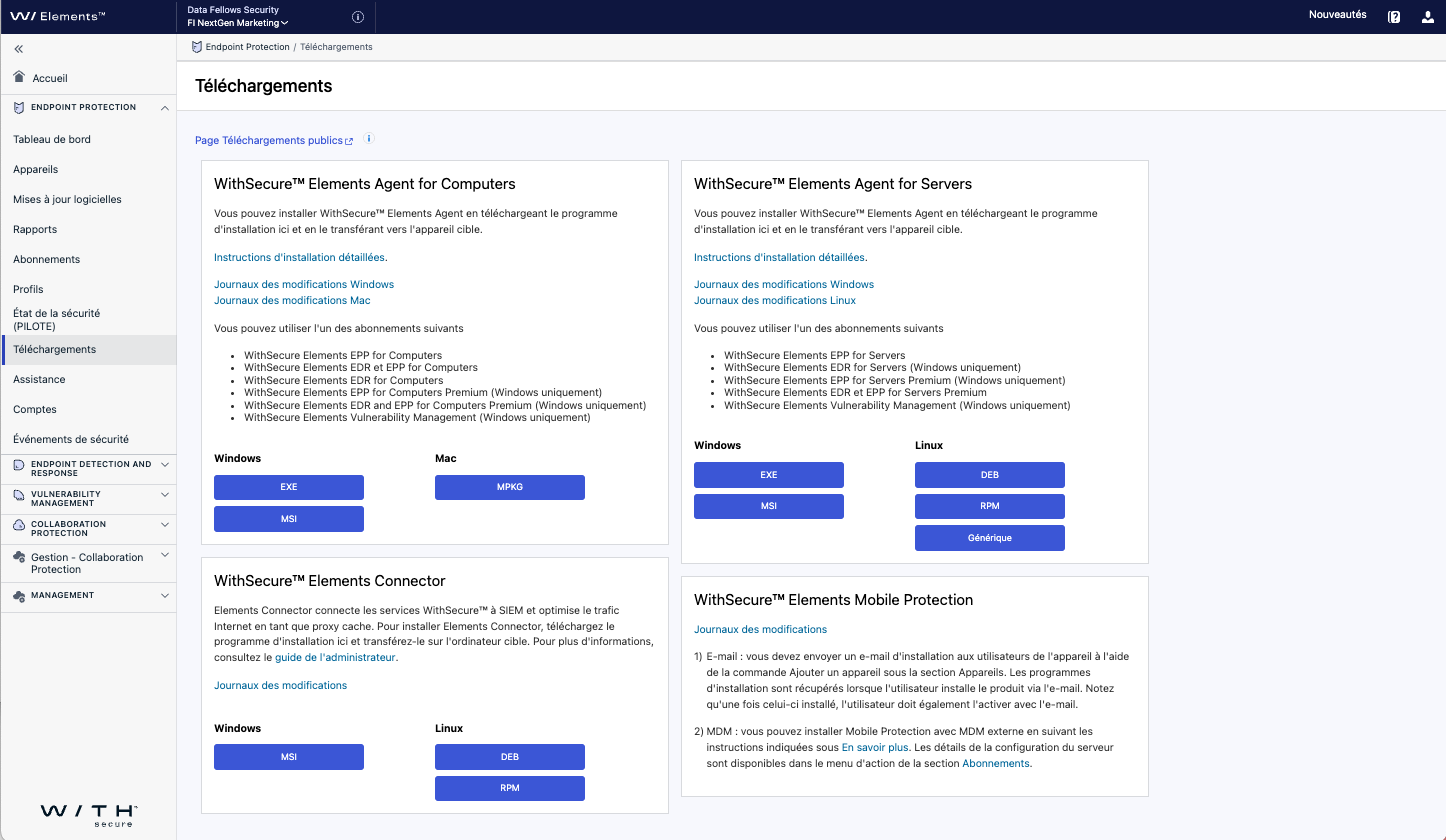Open the help icon in the top bar
The width and height of the screenshot is (1446, 840).
pos(1394,16)
